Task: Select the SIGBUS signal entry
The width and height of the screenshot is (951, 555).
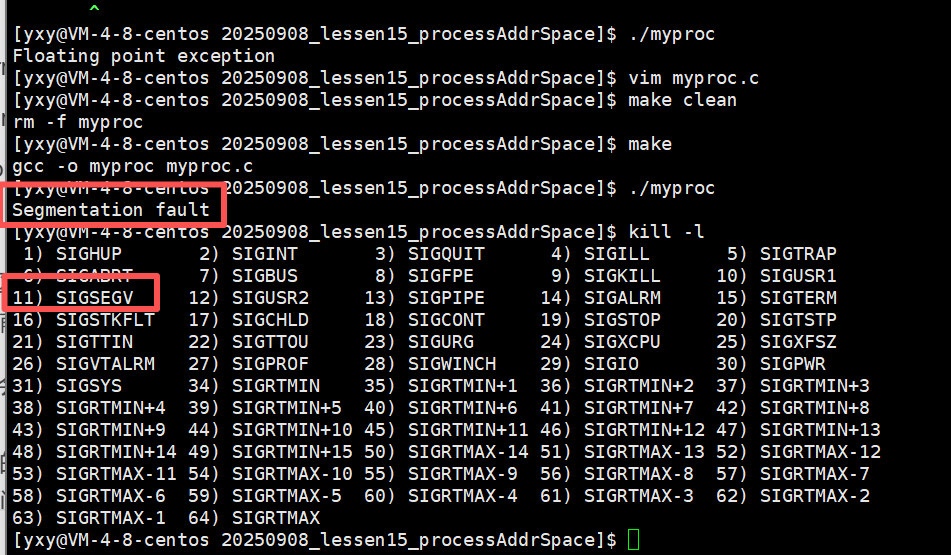Action: point(248,276)
